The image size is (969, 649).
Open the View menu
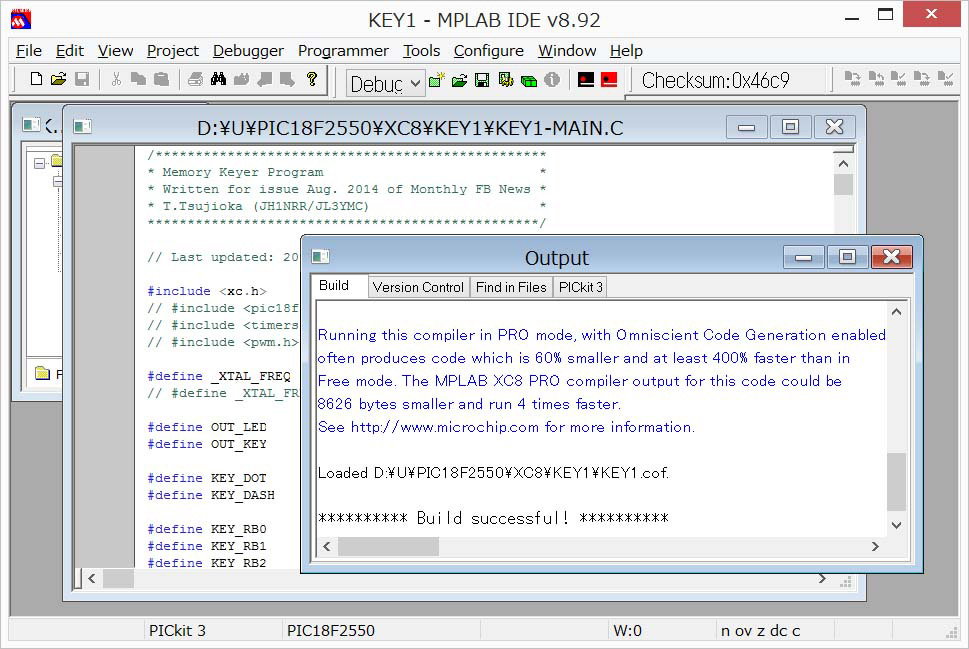116,51
